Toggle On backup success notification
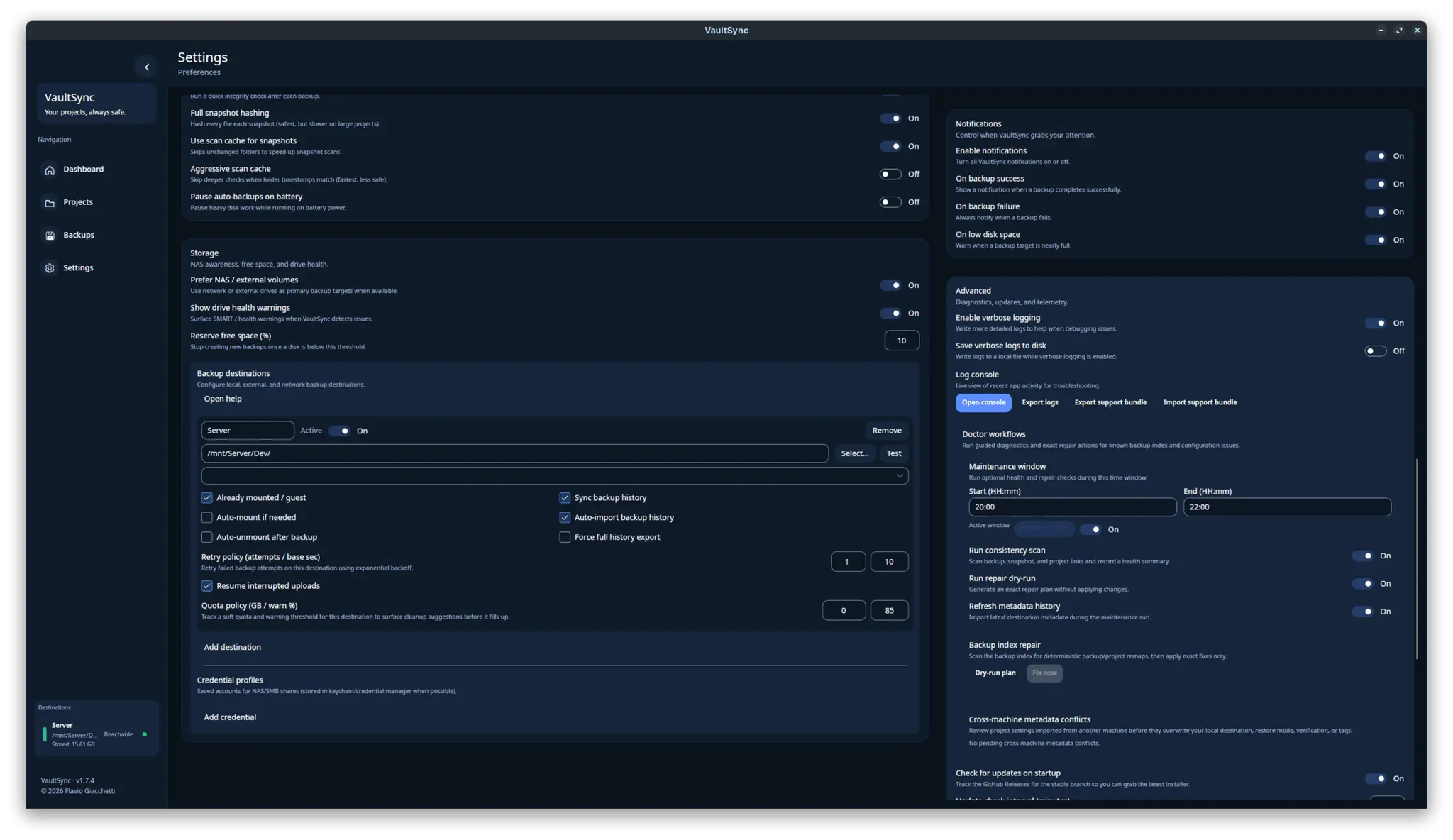The image size is (1453, 840). [1375, 184]
